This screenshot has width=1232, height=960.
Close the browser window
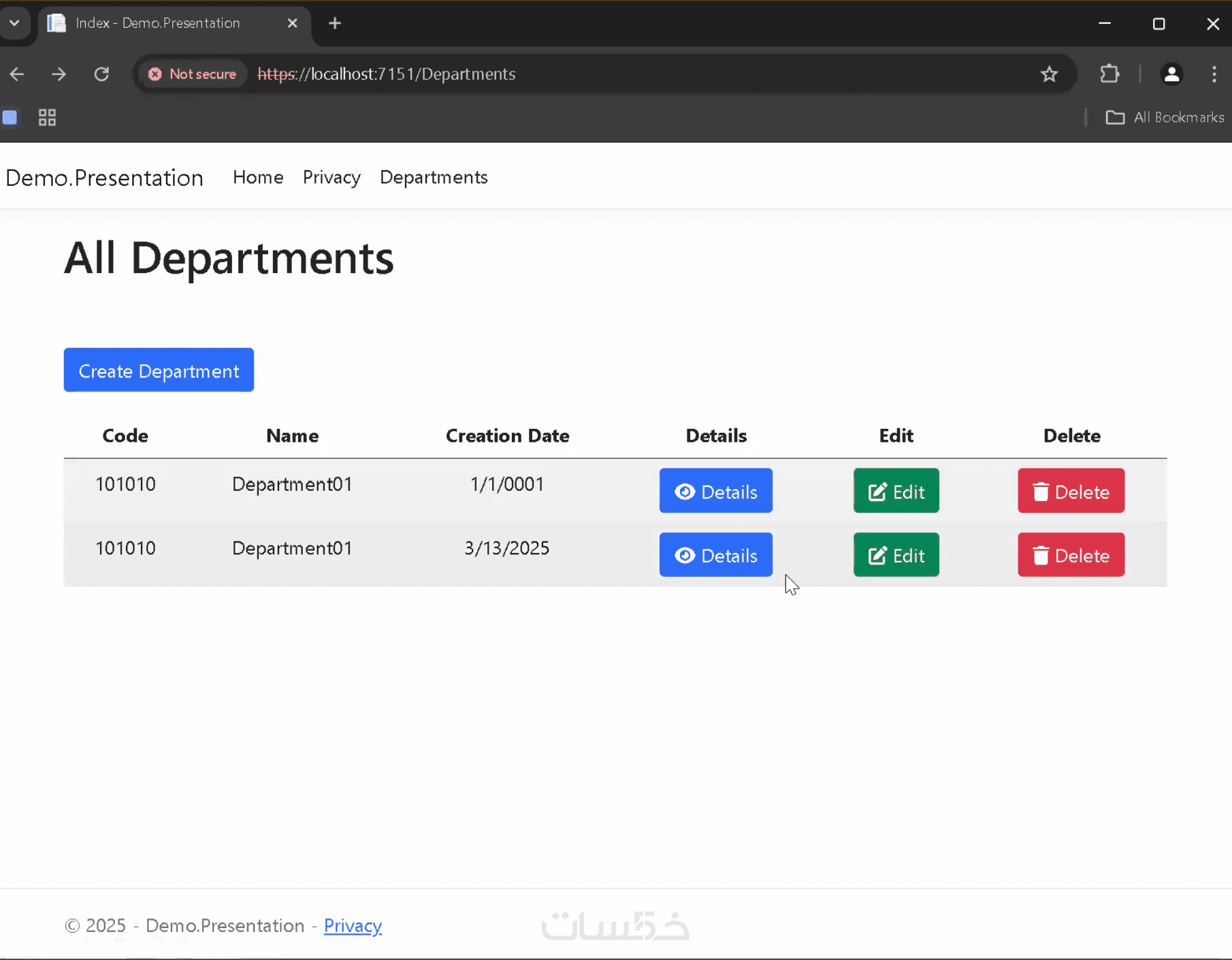pyautogui.click(x=1213, y=24)
